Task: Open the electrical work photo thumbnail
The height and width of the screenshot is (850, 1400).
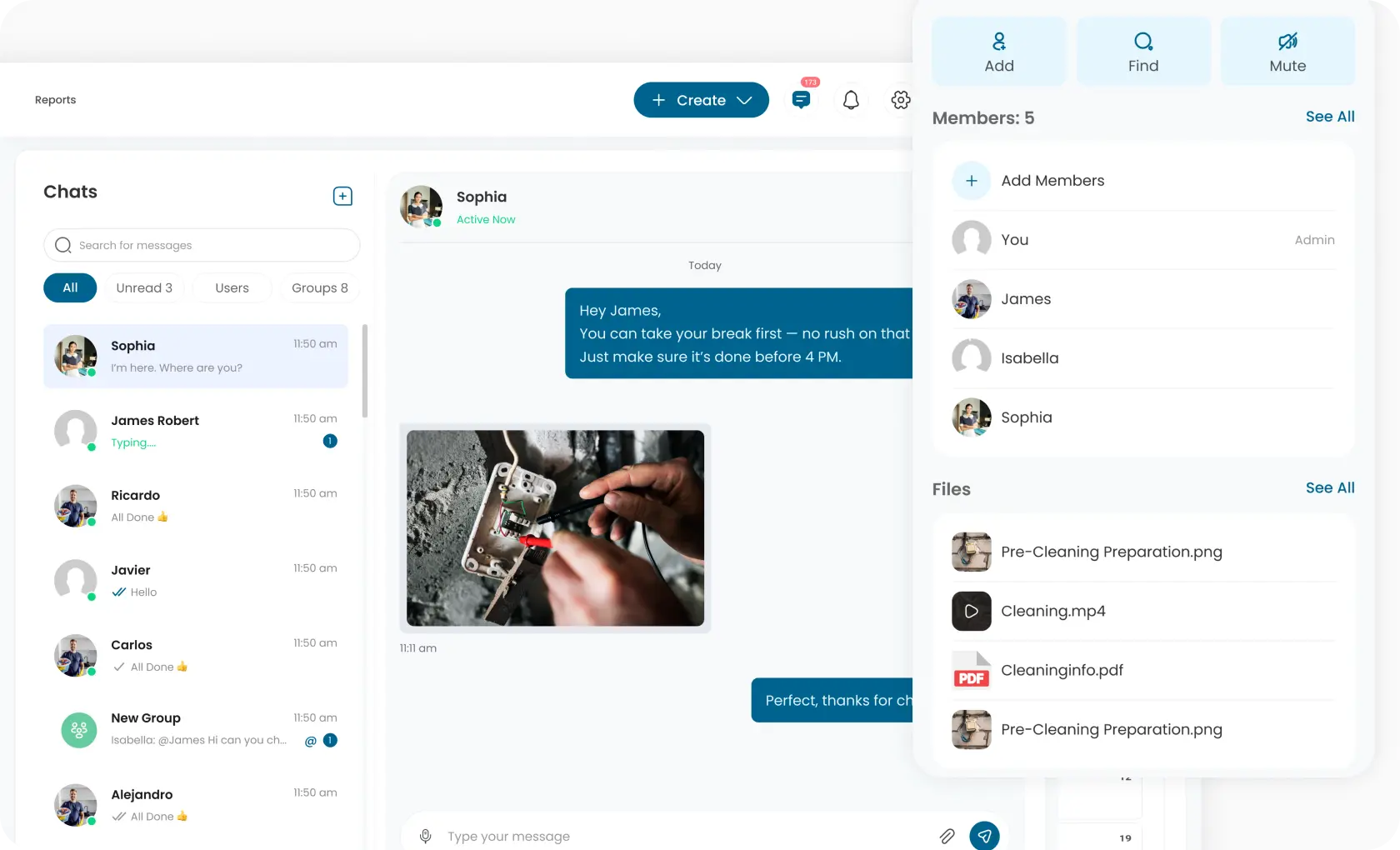Action: [555, 528]
